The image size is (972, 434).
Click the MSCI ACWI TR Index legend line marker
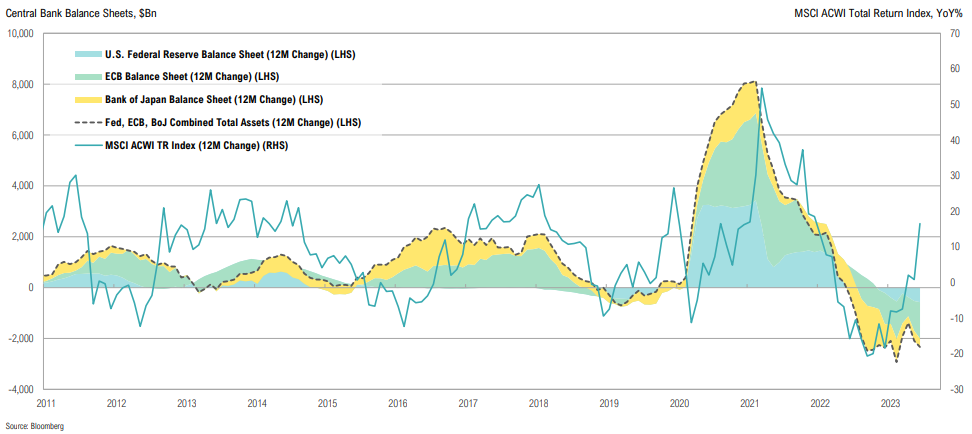[x=87, y=145]
